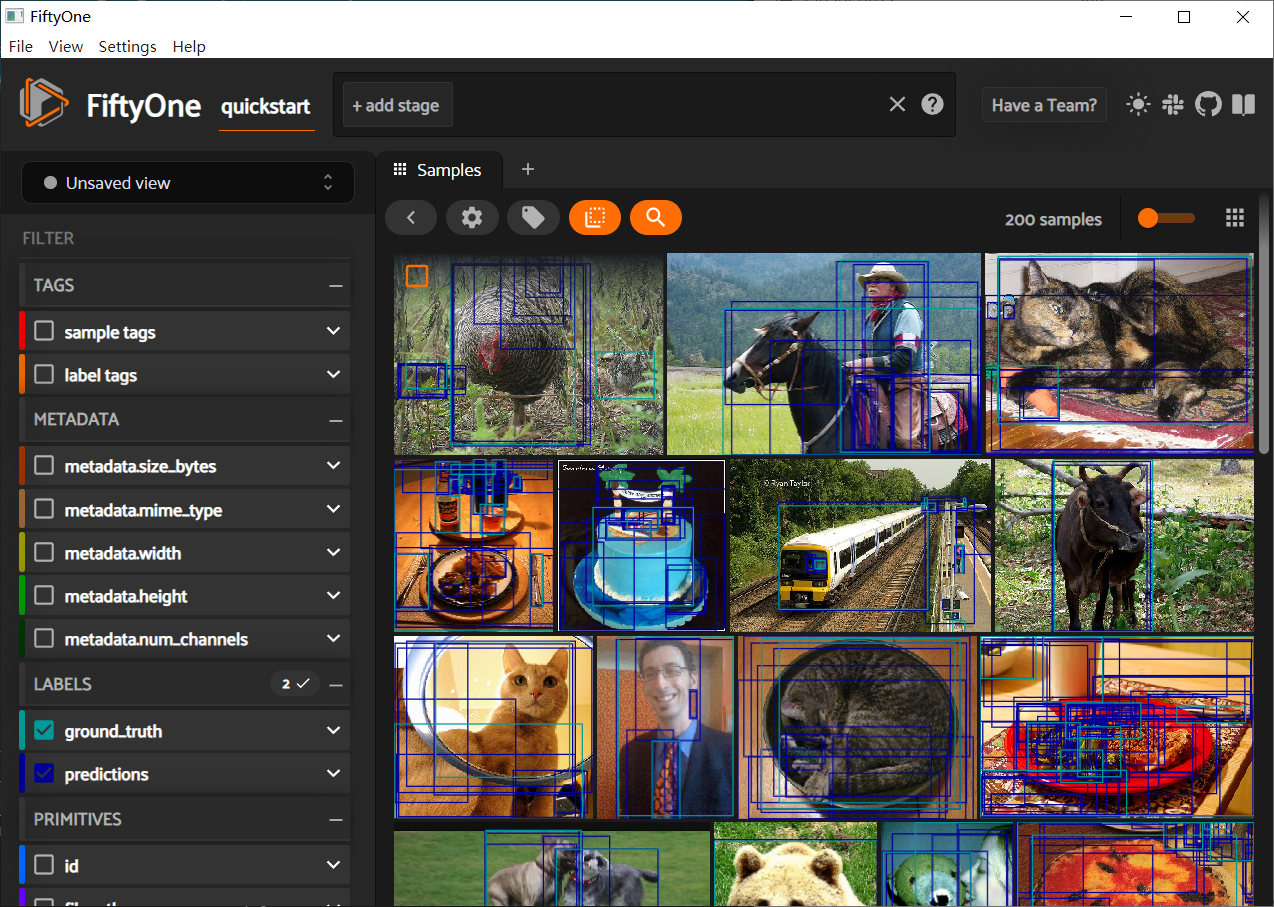This screenshot has width=1274, height=907.
Task: Click the Have a Team? button
Action: tap(1044, 105)
